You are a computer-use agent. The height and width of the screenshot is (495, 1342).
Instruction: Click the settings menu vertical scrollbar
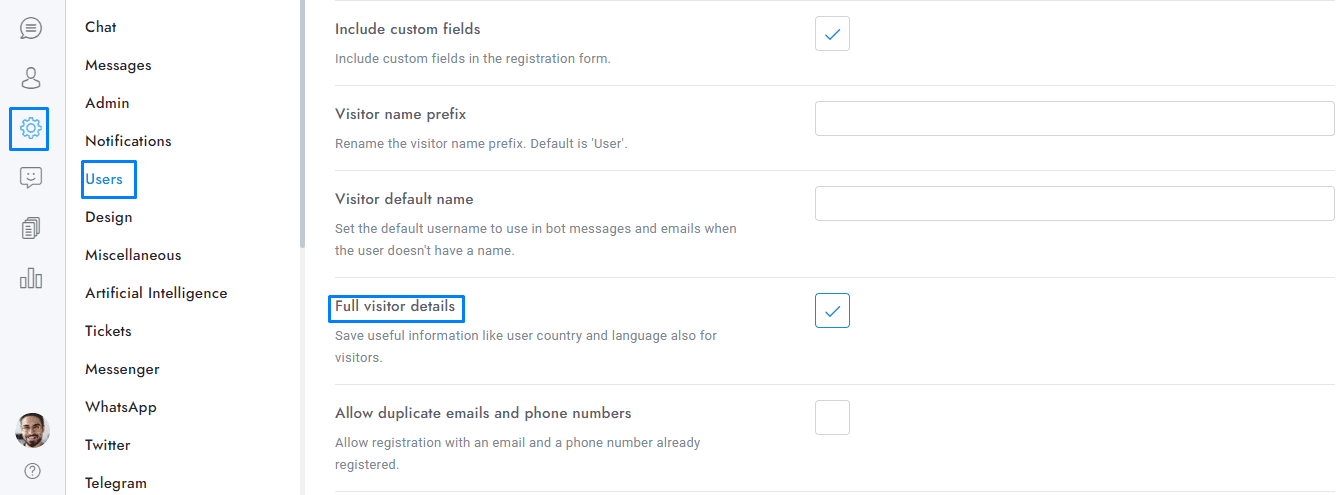[301, 120]
